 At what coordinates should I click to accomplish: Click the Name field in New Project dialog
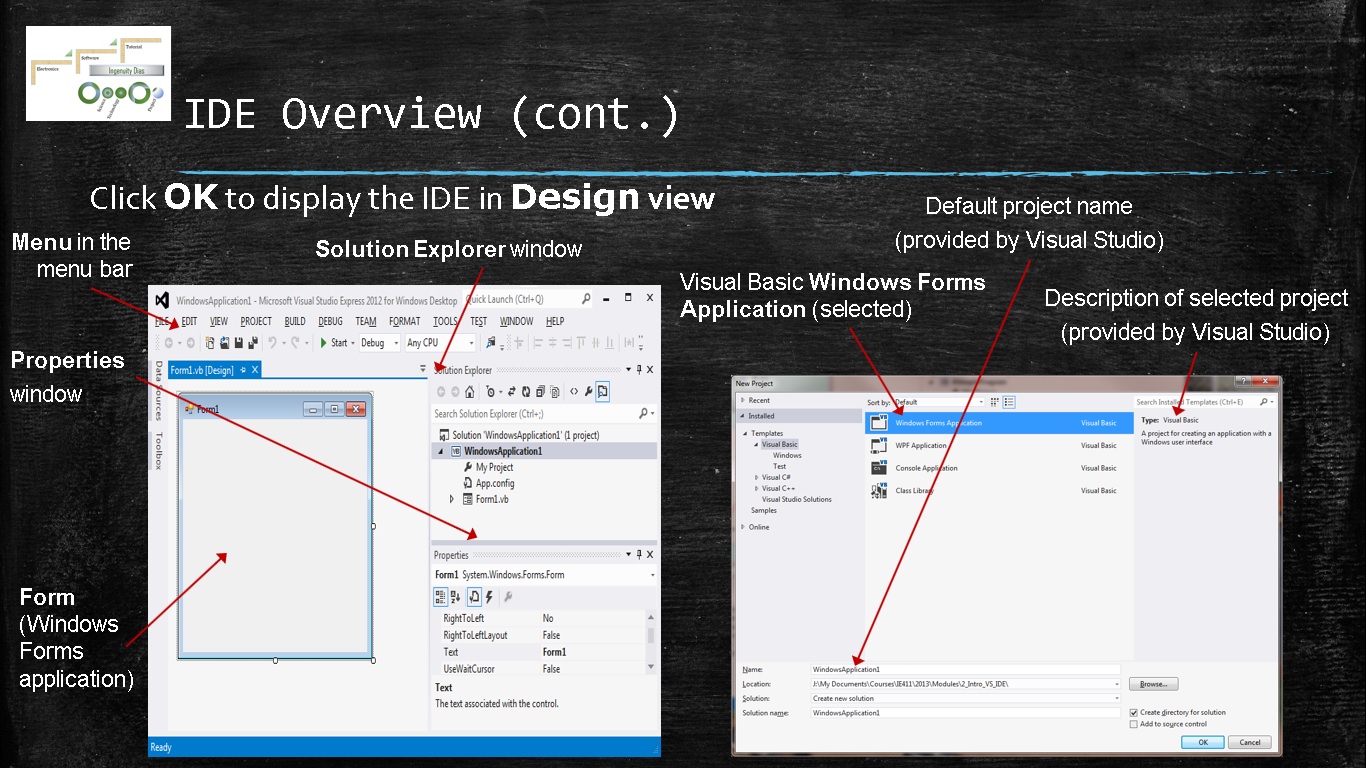click(x=965, y=669)
